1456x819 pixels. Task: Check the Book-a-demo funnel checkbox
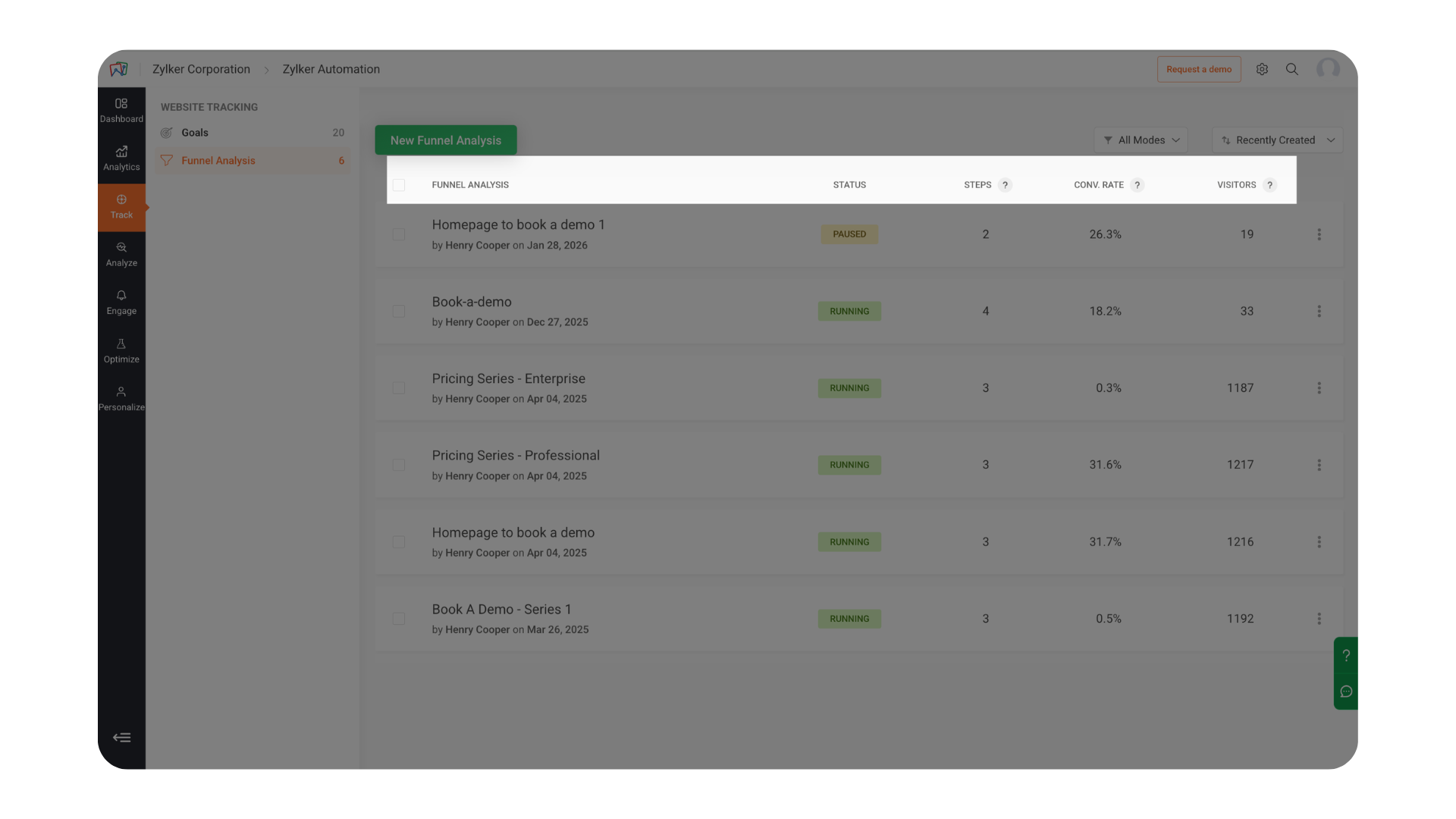pyautogui.click(x=399, y=312)
